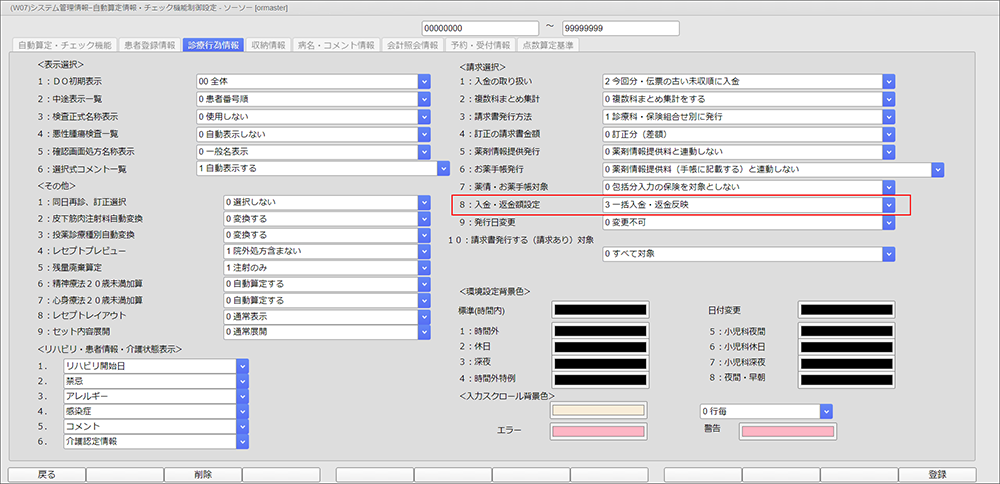Open the レセプトプレビュー dropdown
Image resolution: width=1000 pixels, height=484 pixels.
pyautogui.click(x=424, y=250)
